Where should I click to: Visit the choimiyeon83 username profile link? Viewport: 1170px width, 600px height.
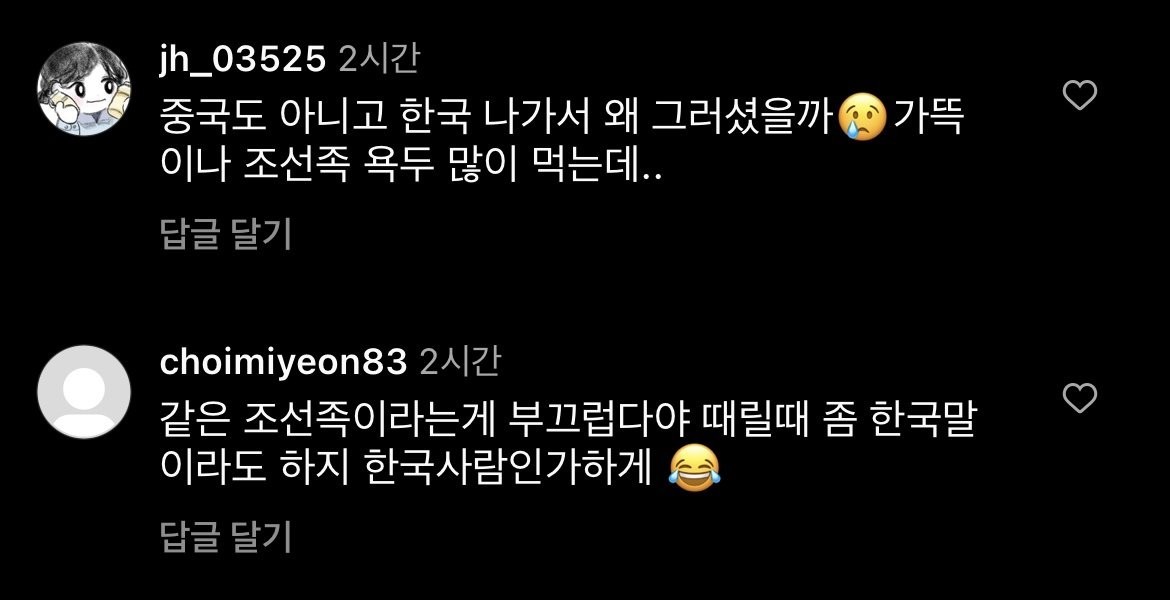click(x=284, y=363)
